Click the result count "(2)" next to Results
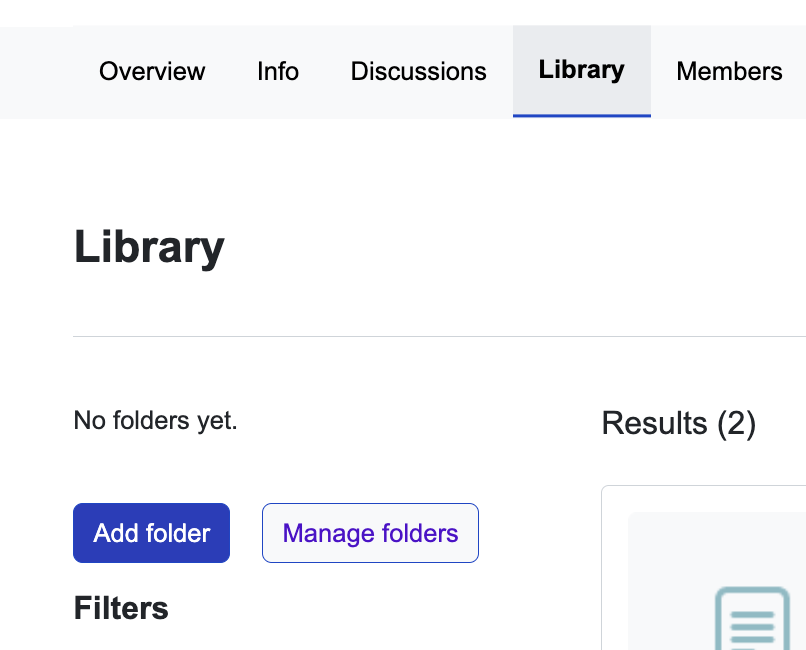The image size is (806, 650). (736, 423)
